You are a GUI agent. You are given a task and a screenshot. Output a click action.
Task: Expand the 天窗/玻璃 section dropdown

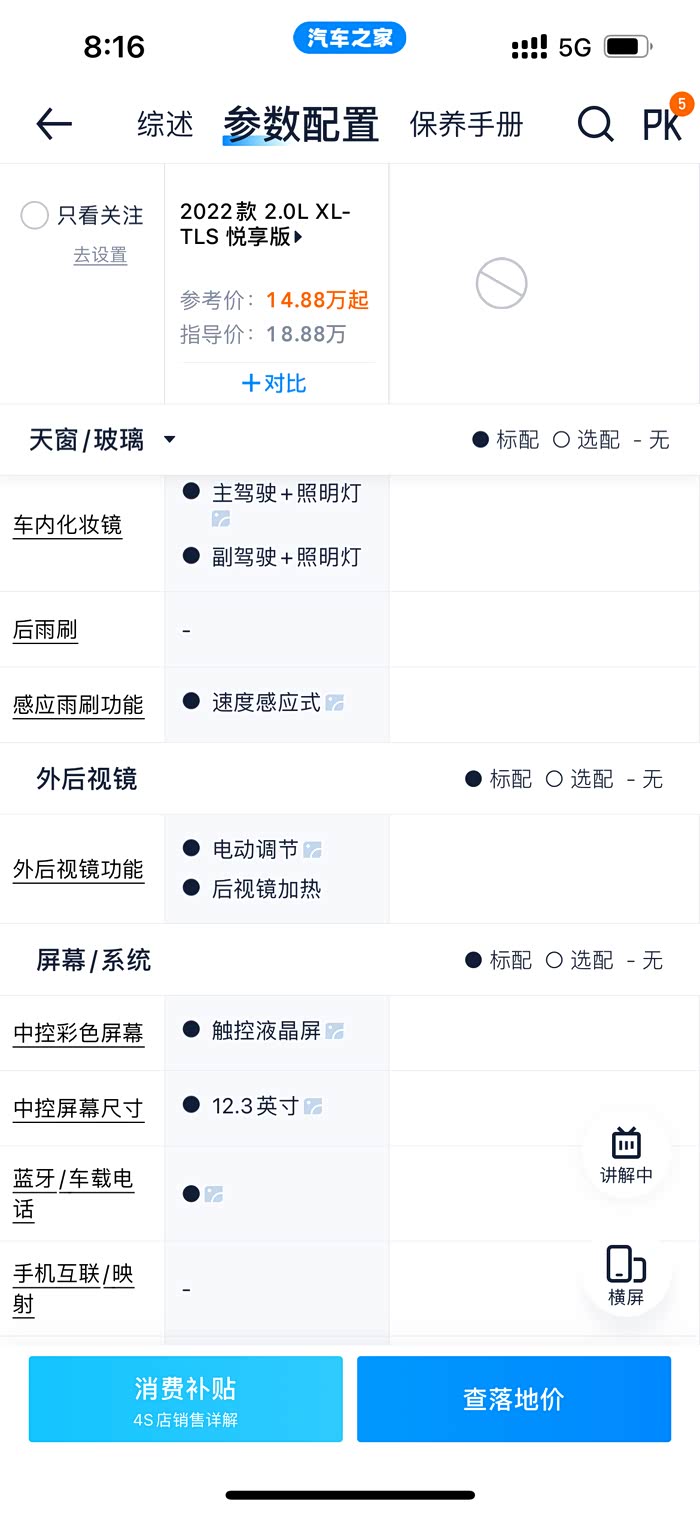(170, 440)
